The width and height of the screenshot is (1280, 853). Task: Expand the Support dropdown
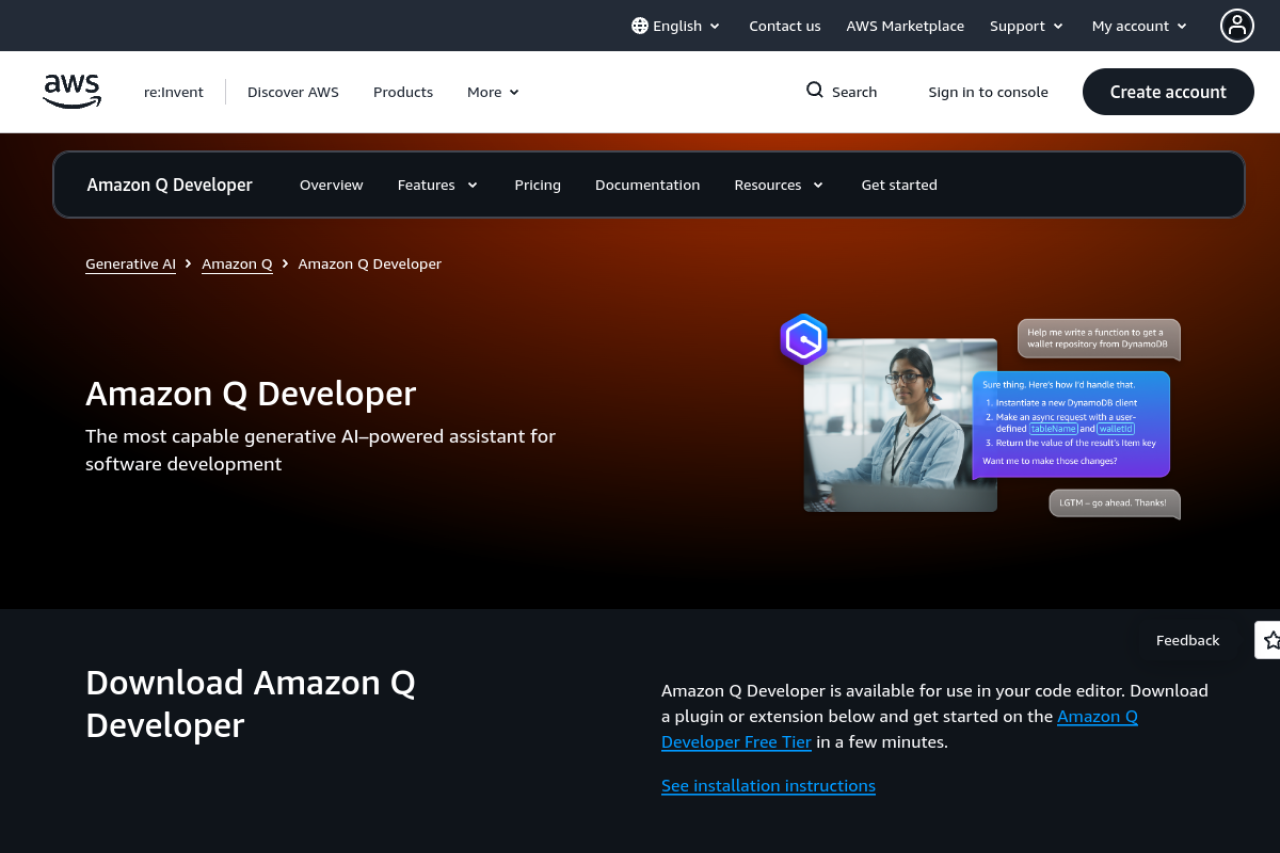pos(1026,26)
